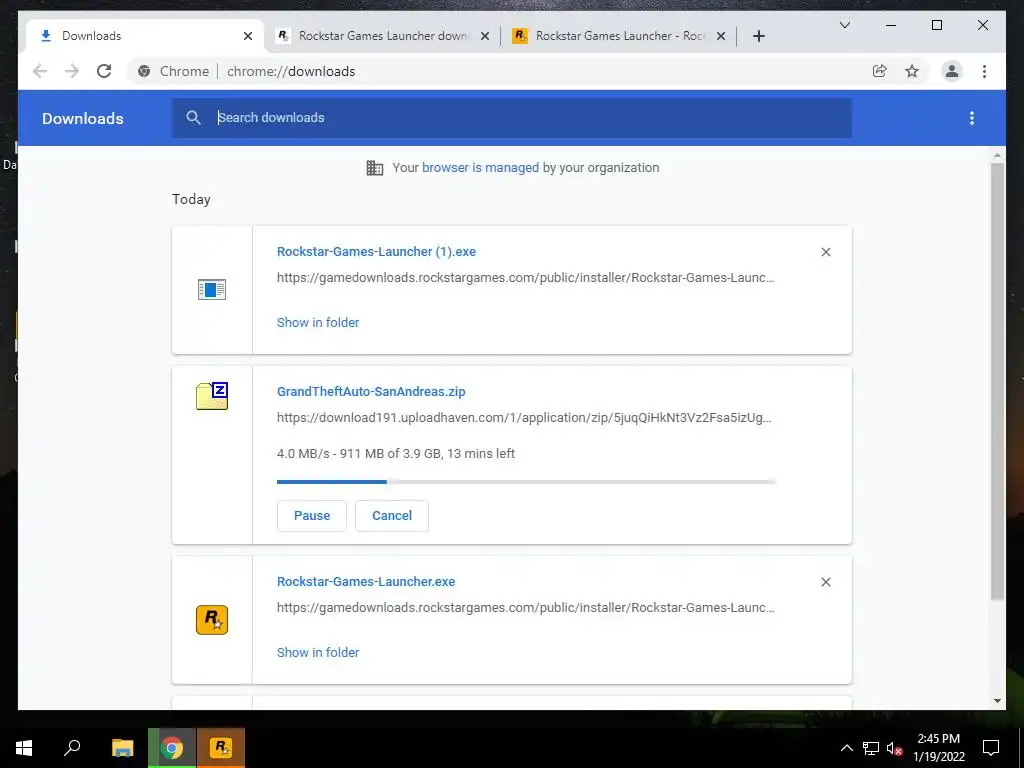The image size is (1024, 768).
Task: Open the Windows Start menu
Action: click(x=24, y=748)
